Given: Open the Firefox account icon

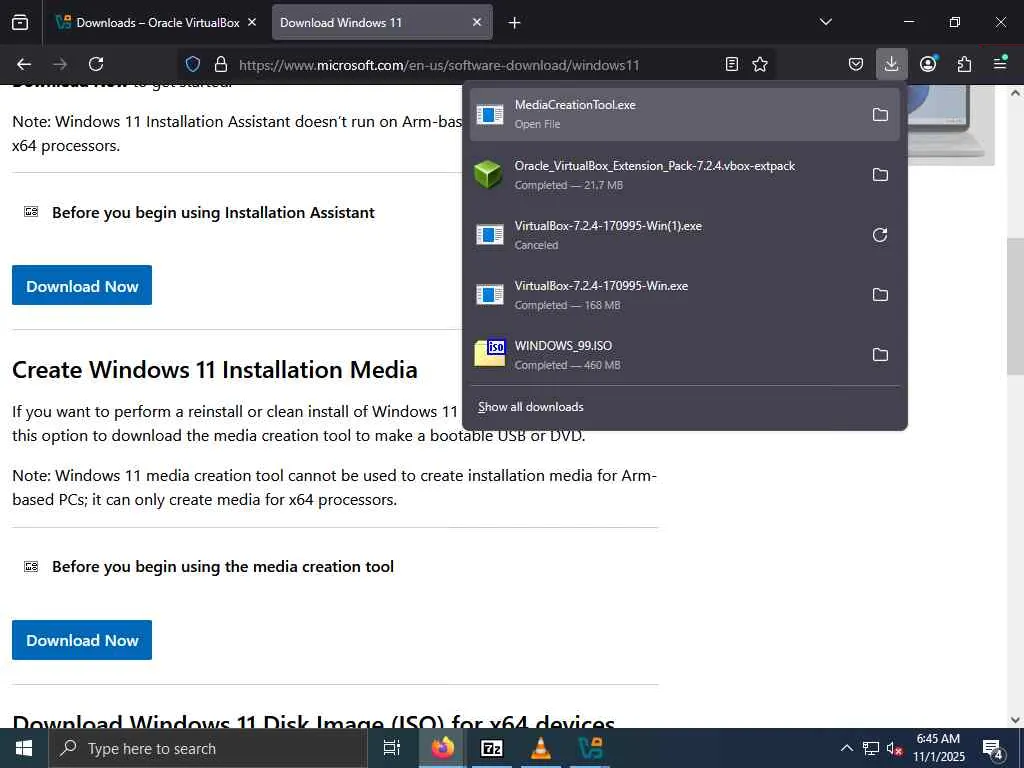Looking at the screenshot, I should 928,64.
